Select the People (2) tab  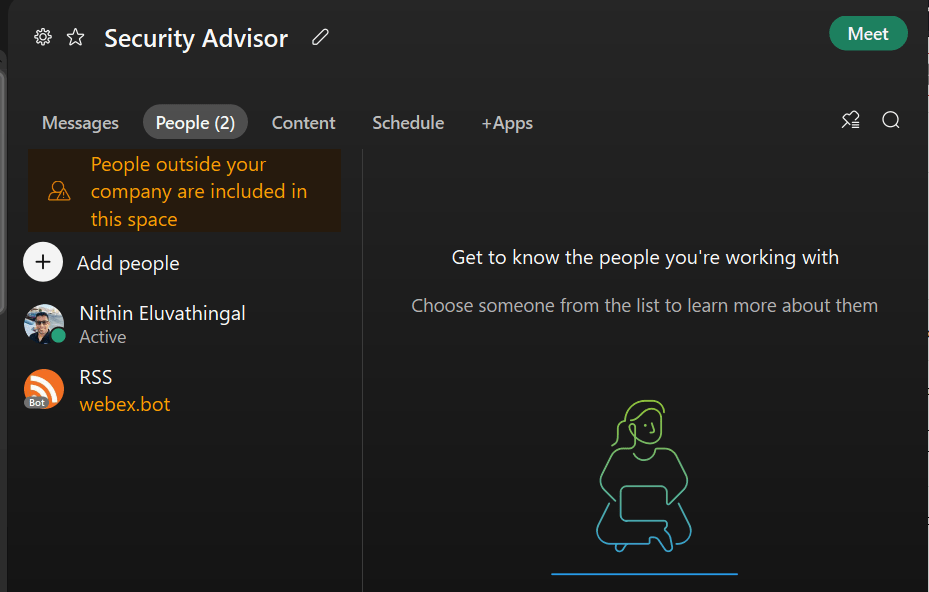[x=195, y=123]
